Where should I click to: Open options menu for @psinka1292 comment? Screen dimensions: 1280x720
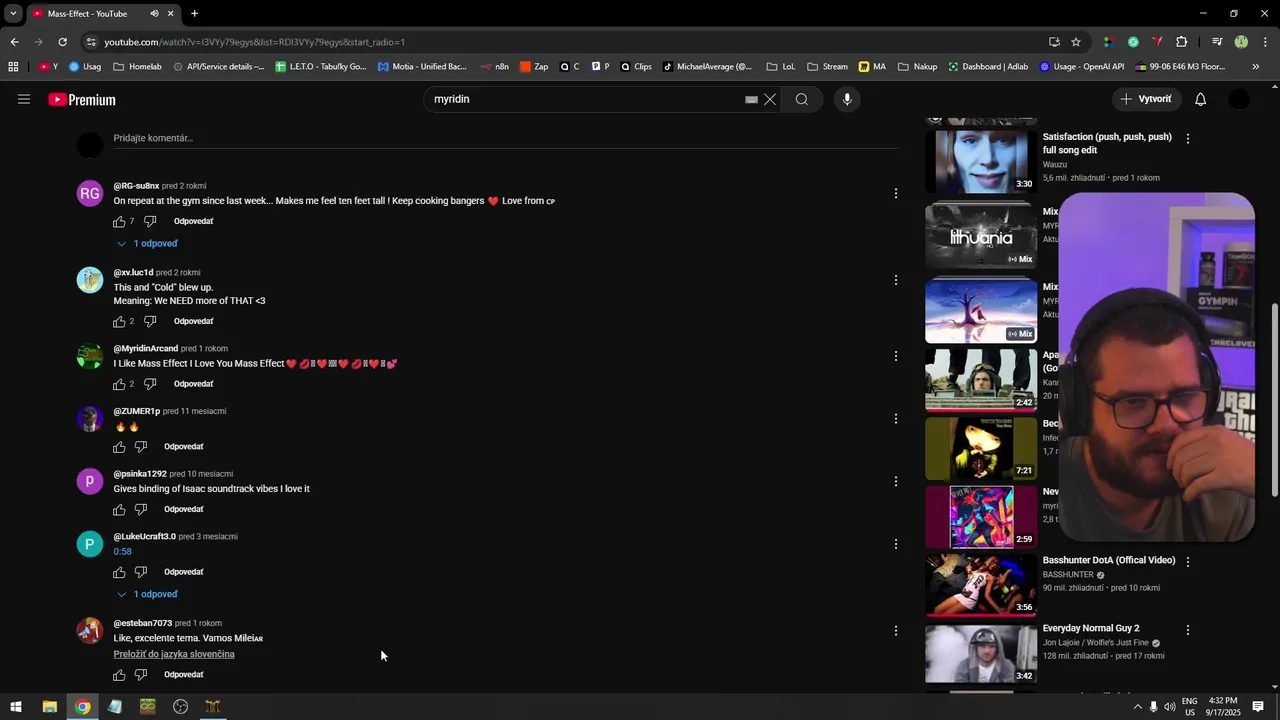pos(896,481)
